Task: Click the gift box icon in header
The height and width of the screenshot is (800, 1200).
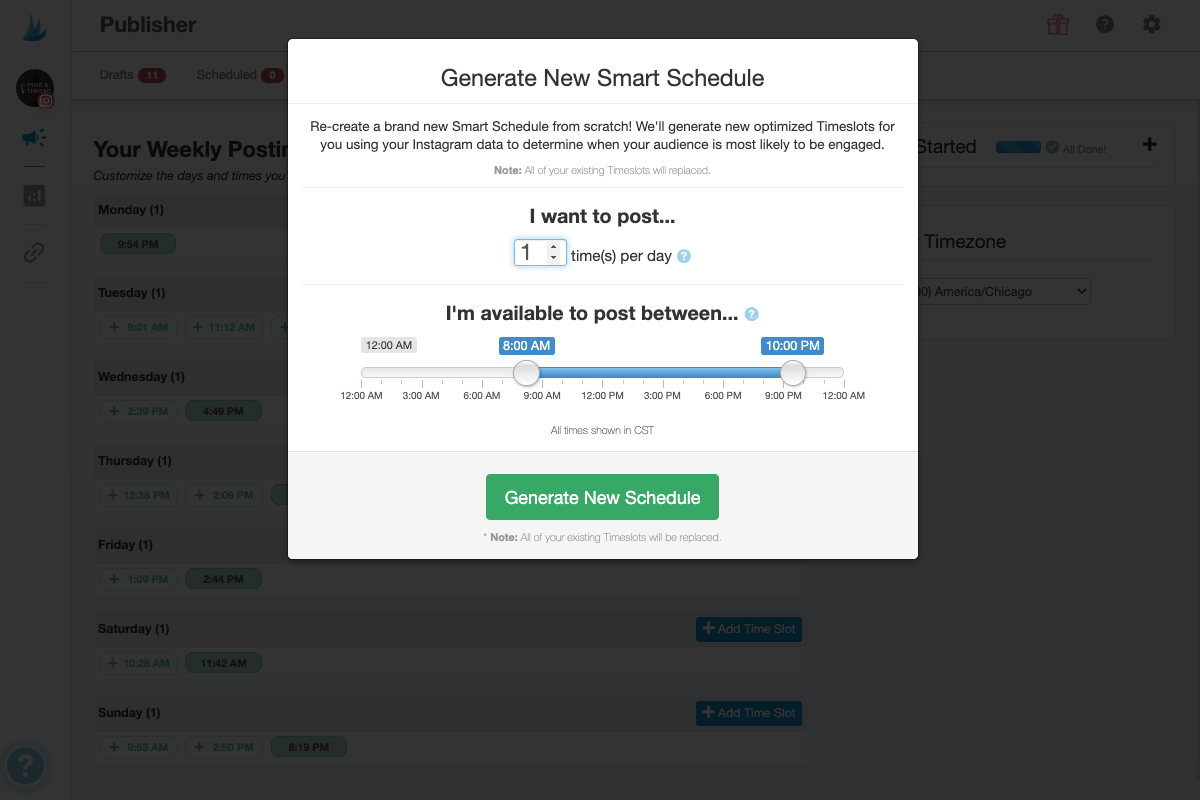Action: click(1058, 25)
